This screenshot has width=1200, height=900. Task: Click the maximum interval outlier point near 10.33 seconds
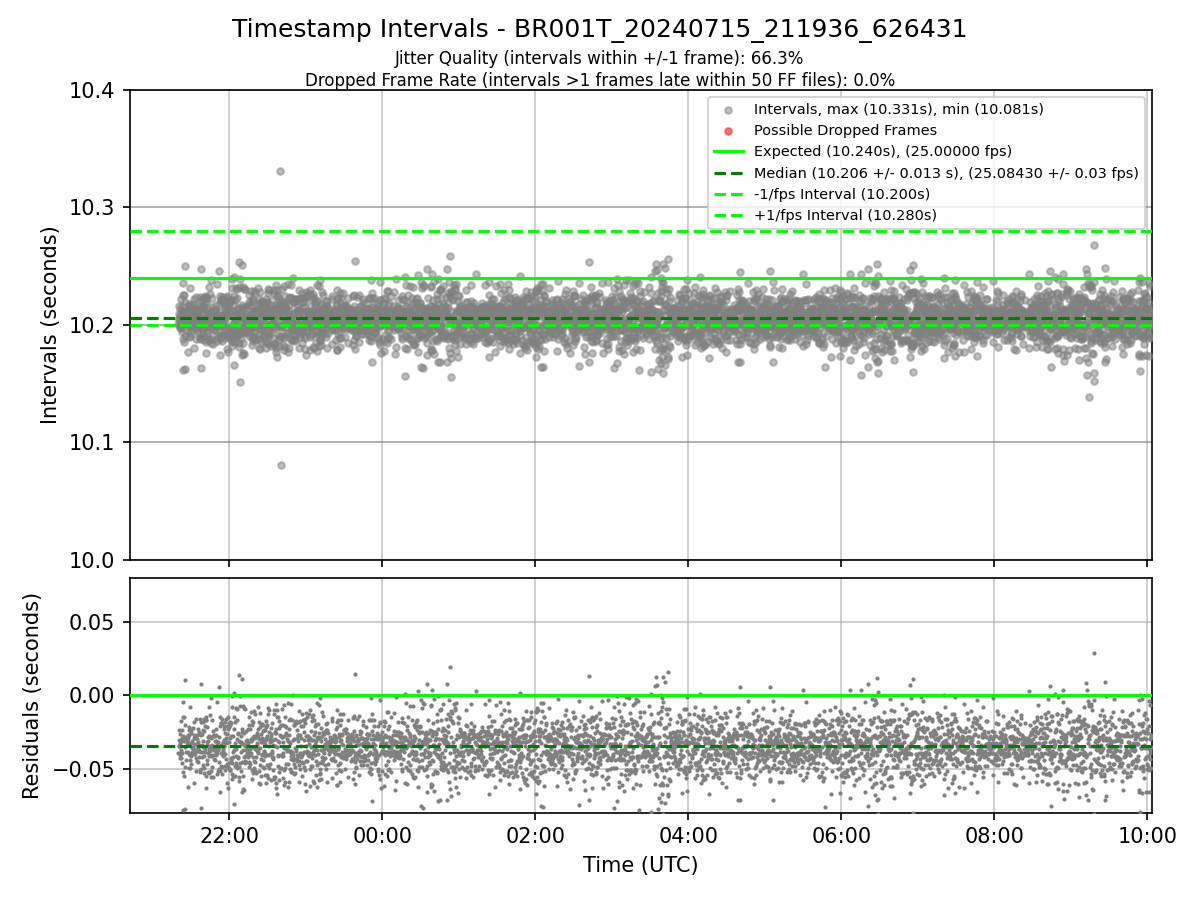pos(280,171)
